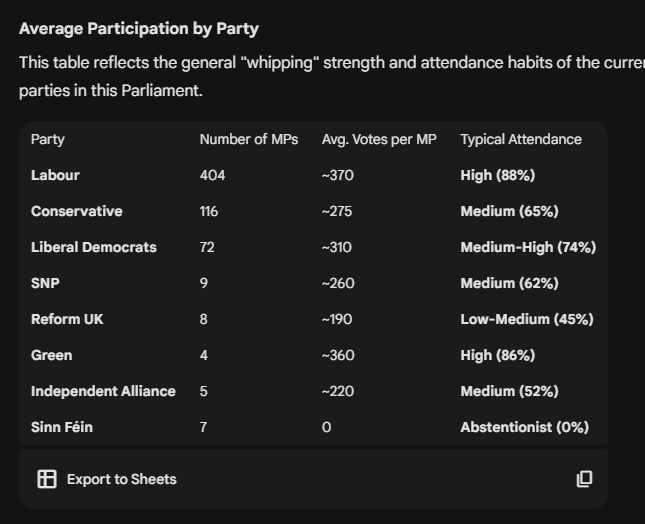Click the Number of MPs column header
645x524 pixels.
249,139
